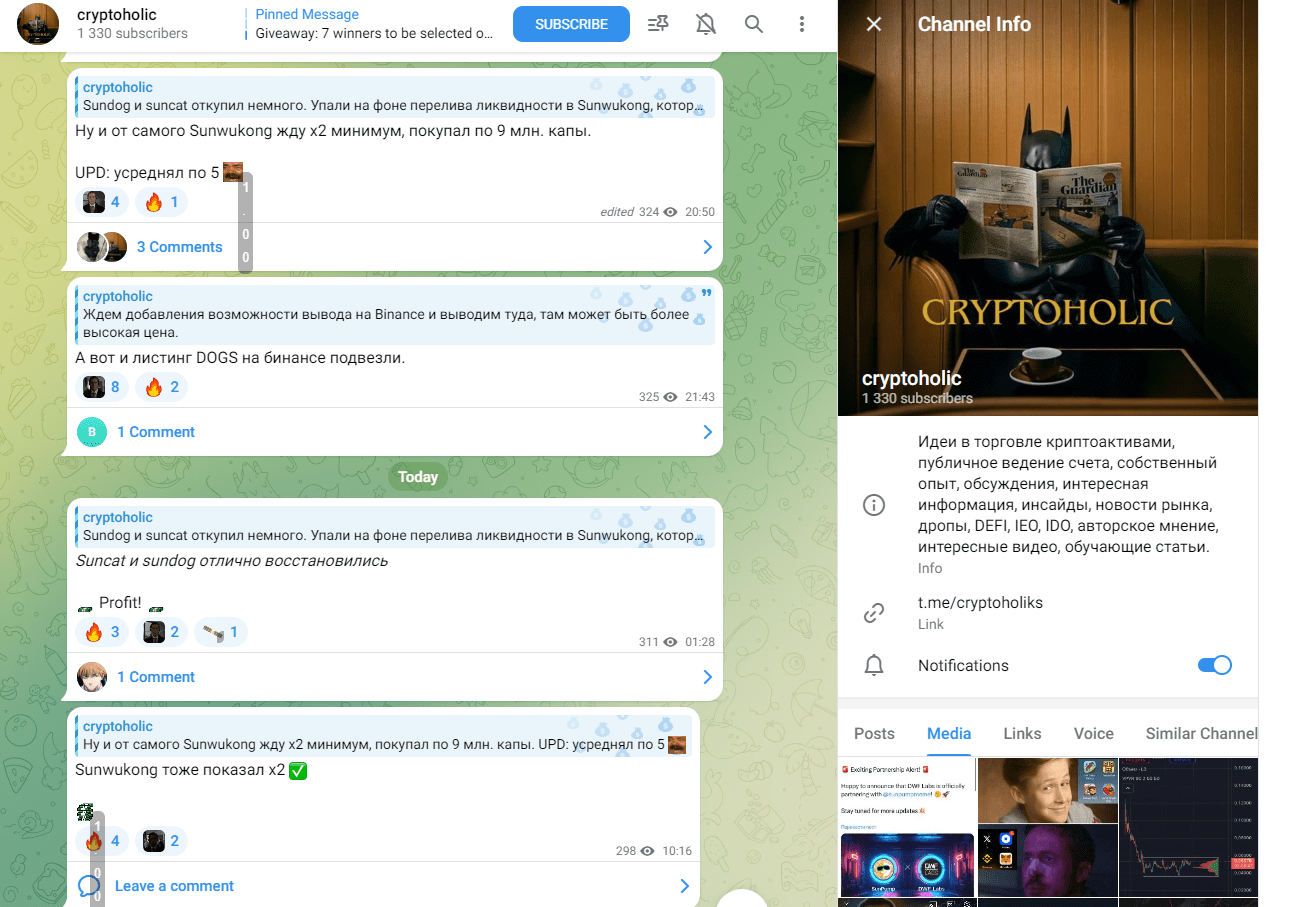Click avatar reaction with count 2 on Sunwukong x2 post
This screenshot has width=1305, height=907.
click(161, 841)
